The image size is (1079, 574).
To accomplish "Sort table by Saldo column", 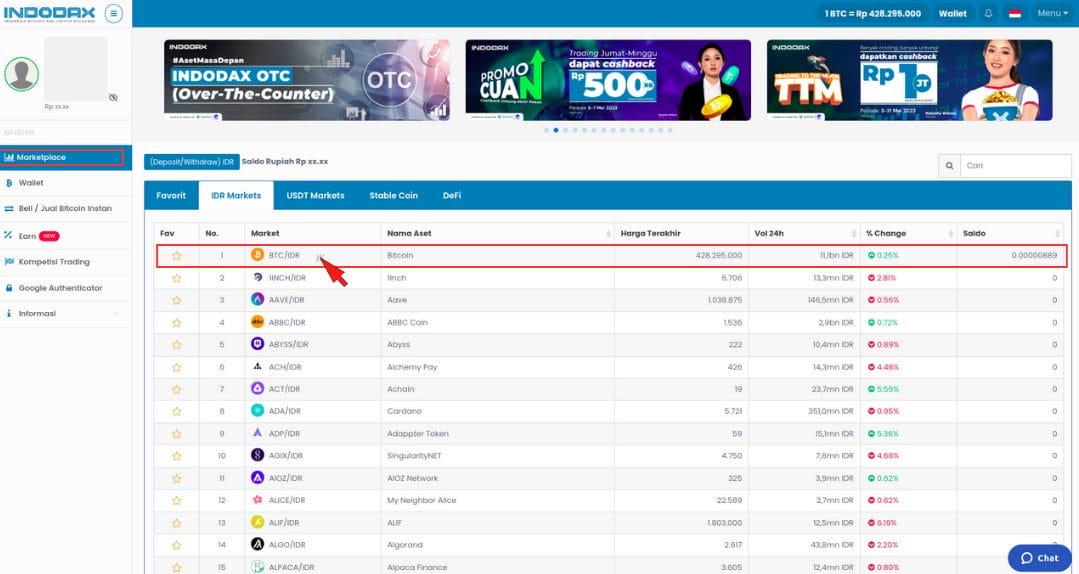I will pos(1009,233).
